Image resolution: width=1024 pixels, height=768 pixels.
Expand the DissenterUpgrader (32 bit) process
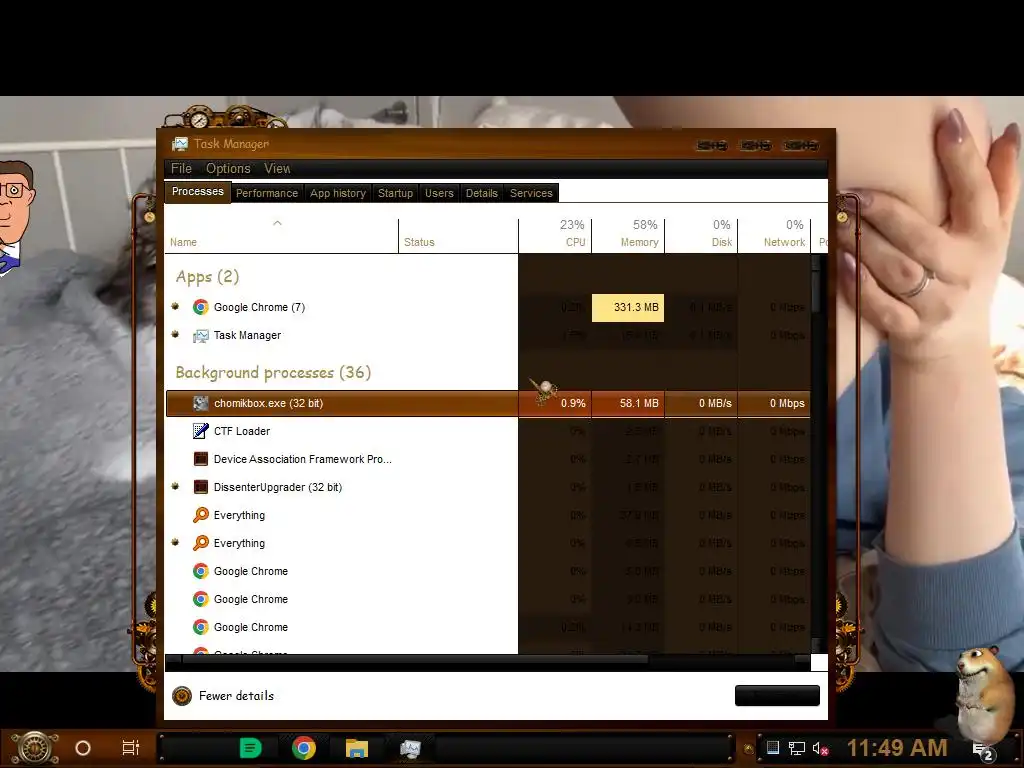175,487
